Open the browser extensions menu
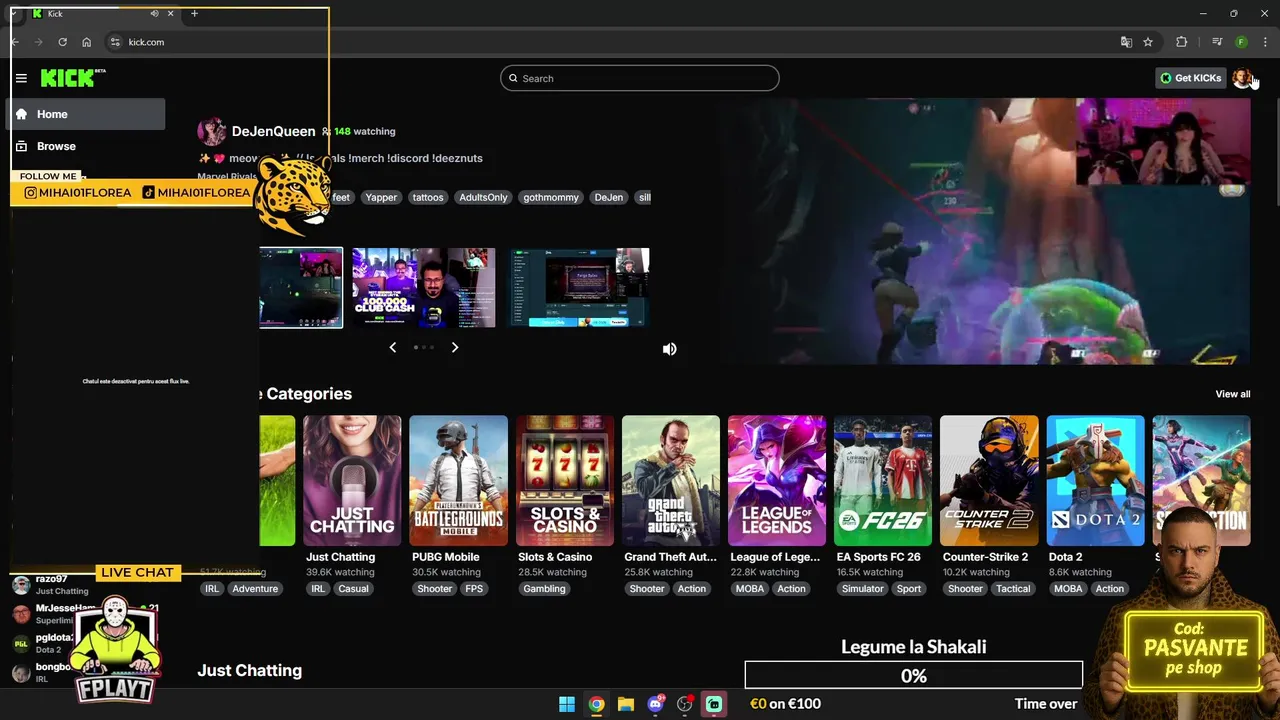1280x720 pixels. tap(1182, 42)
